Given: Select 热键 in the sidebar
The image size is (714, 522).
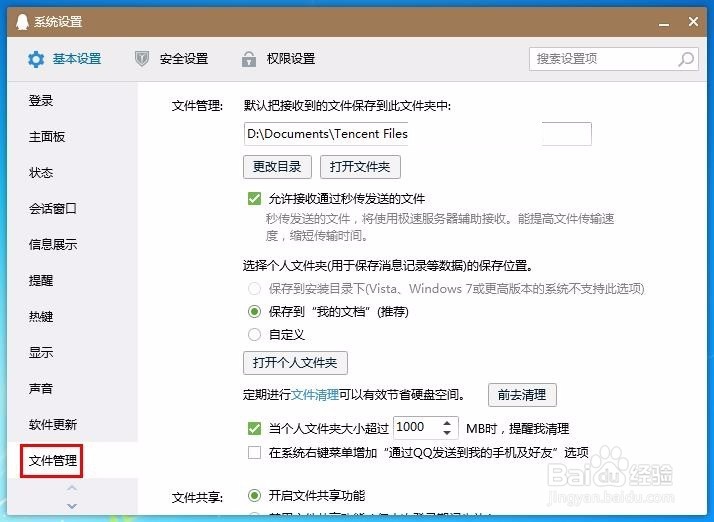Looking at the screenshot, I should (x=41, y=316).
